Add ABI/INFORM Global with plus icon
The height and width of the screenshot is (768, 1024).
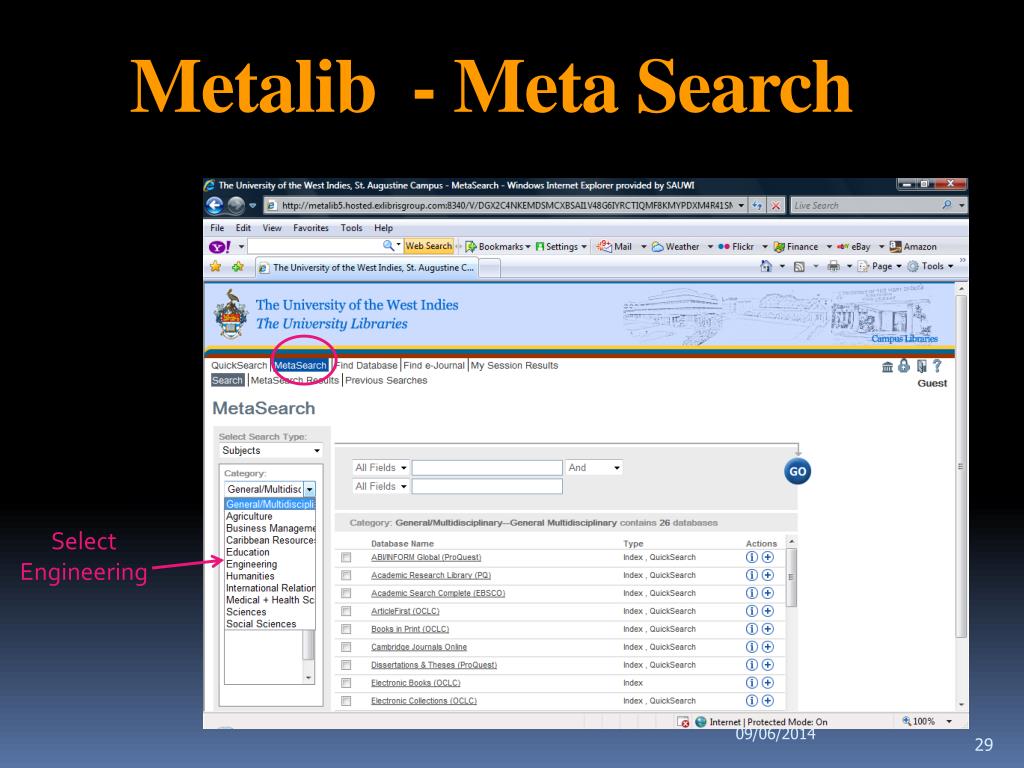768,557
